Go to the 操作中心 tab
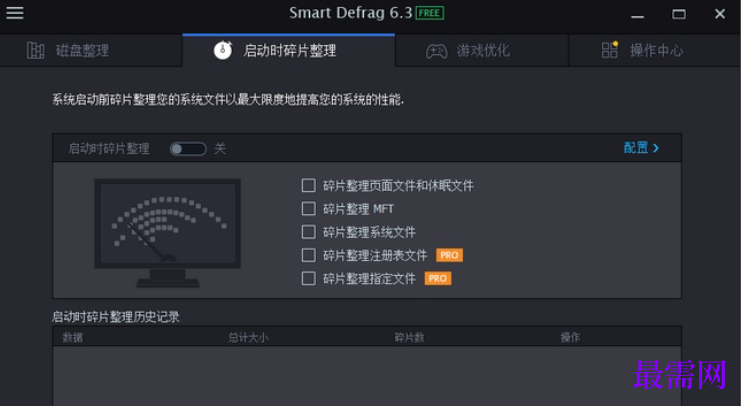 655,50
